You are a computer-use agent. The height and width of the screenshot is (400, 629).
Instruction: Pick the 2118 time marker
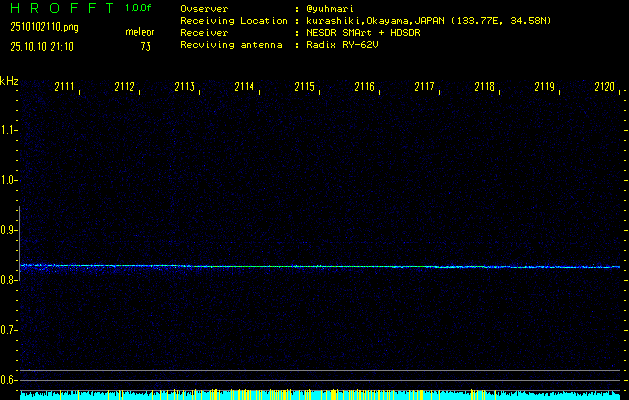(485, 88)
